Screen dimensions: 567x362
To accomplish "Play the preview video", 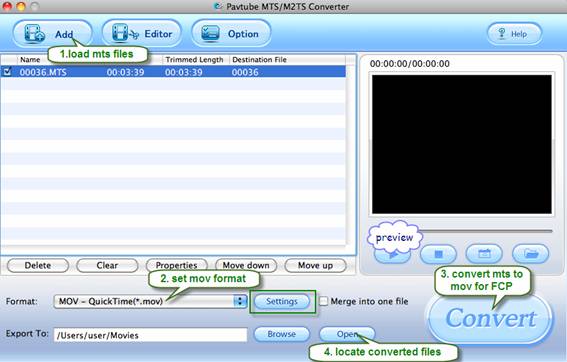I will pos(393,255).
